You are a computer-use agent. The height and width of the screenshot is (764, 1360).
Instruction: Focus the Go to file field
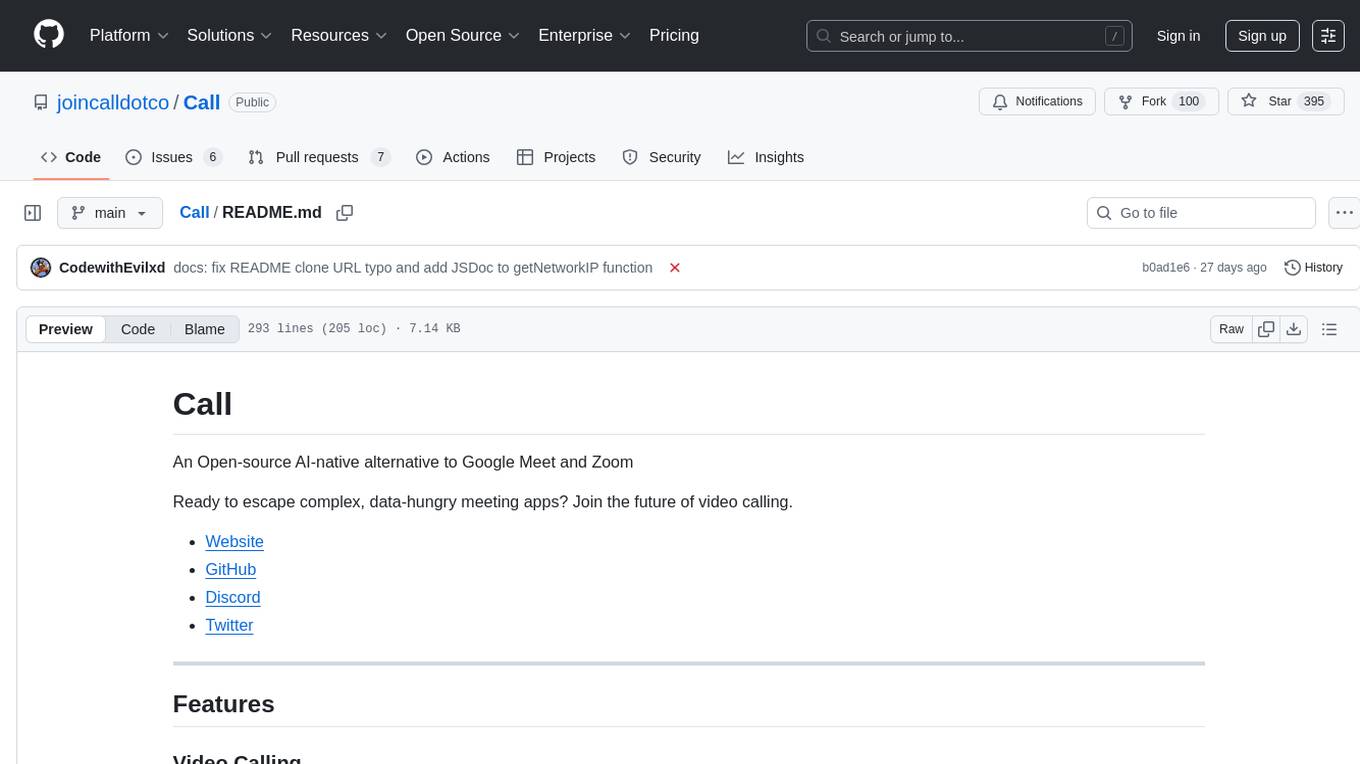coord(1201,213)
